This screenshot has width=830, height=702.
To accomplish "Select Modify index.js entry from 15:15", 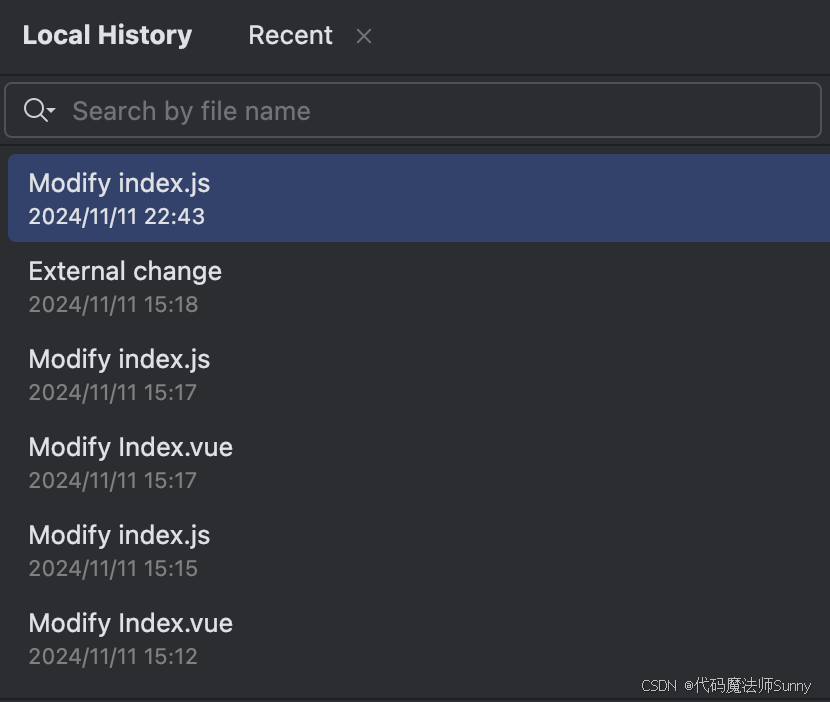I will [419, 551].
